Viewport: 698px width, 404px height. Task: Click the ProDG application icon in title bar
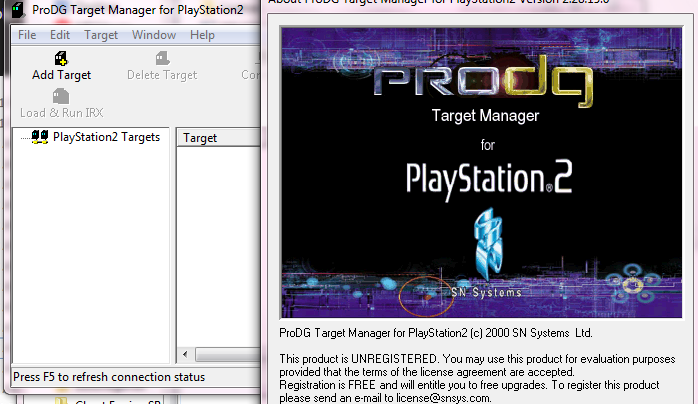(x=18, y=10)
